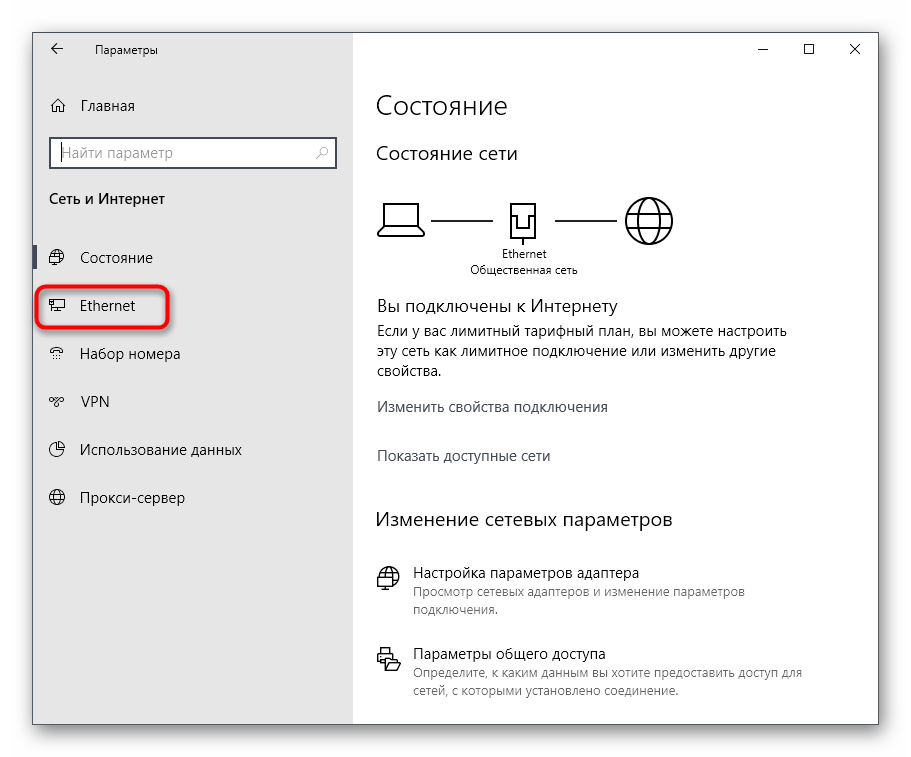This screenshot has height=757, width=911.
Task: Click Изменить свойства подключения link
Action: pyautogui.click(x=492, y=407)
